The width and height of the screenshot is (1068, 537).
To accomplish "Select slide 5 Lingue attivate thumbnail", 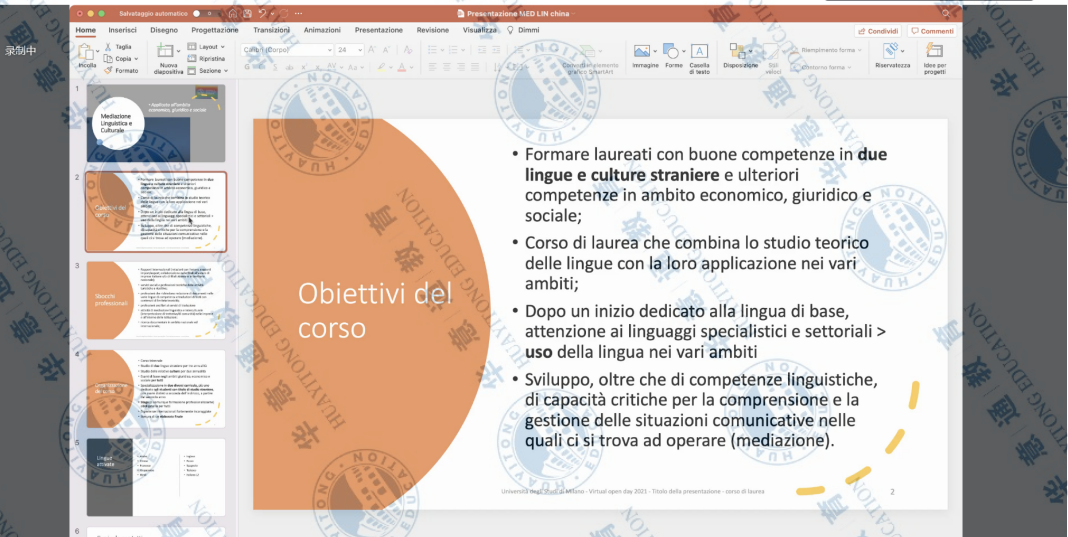I will click(156, 477).
